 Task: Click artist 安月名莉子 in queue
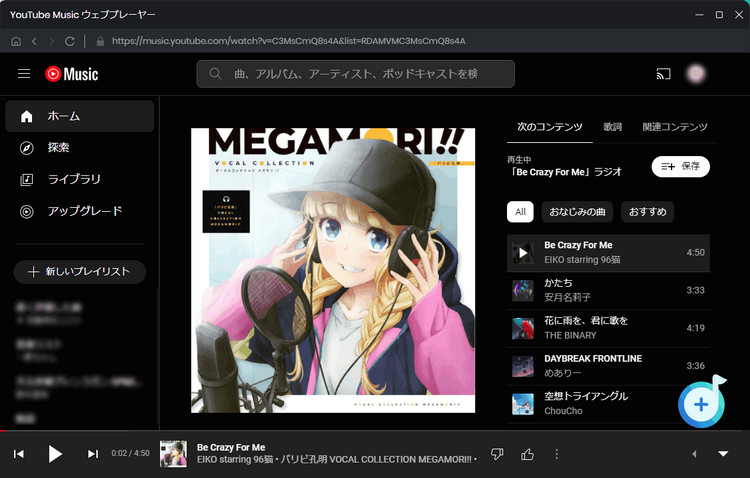click(x=567, y=298)
